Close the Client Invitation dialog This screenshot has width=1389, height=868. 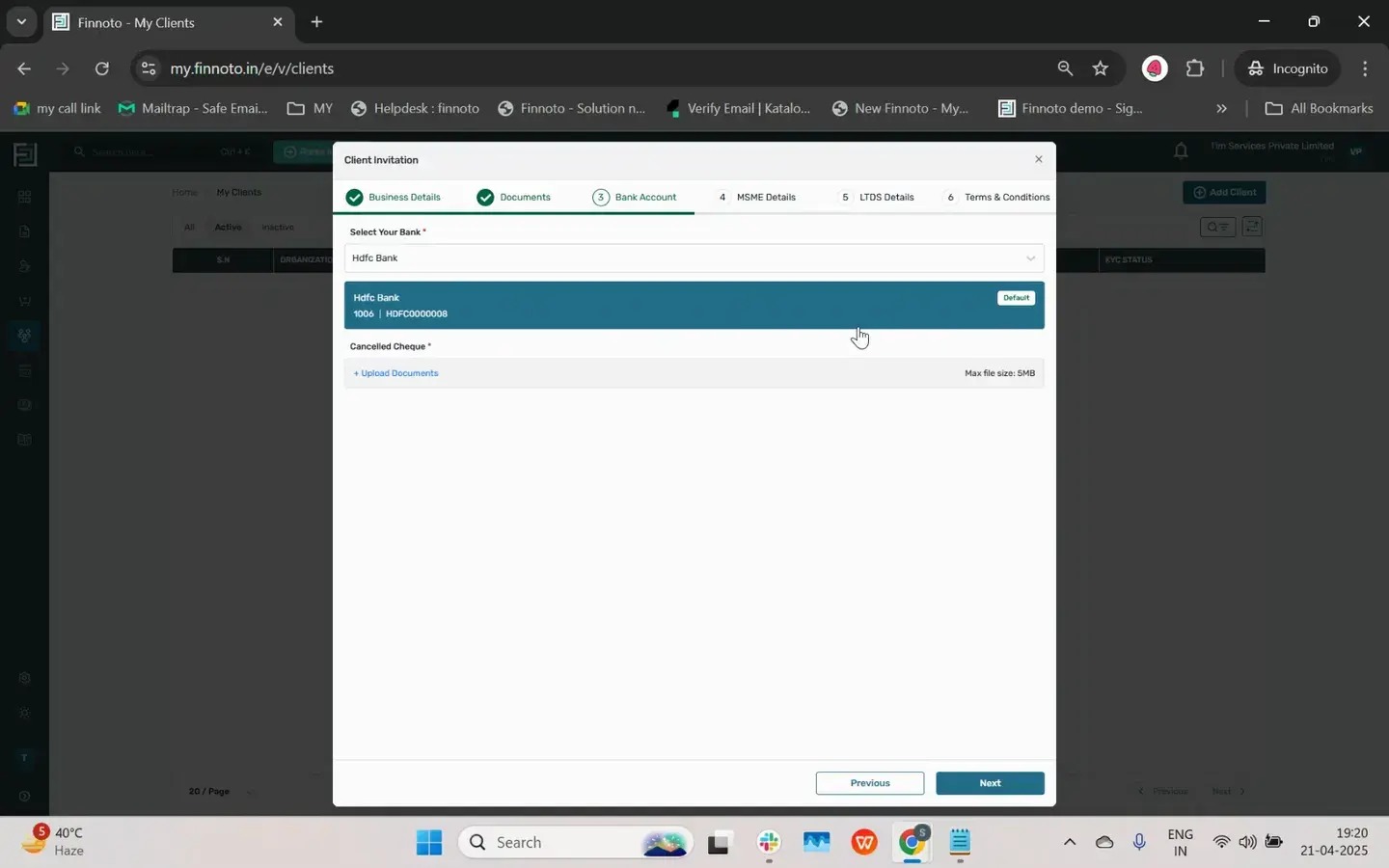pyautogui.click(x=1038, y=159)
